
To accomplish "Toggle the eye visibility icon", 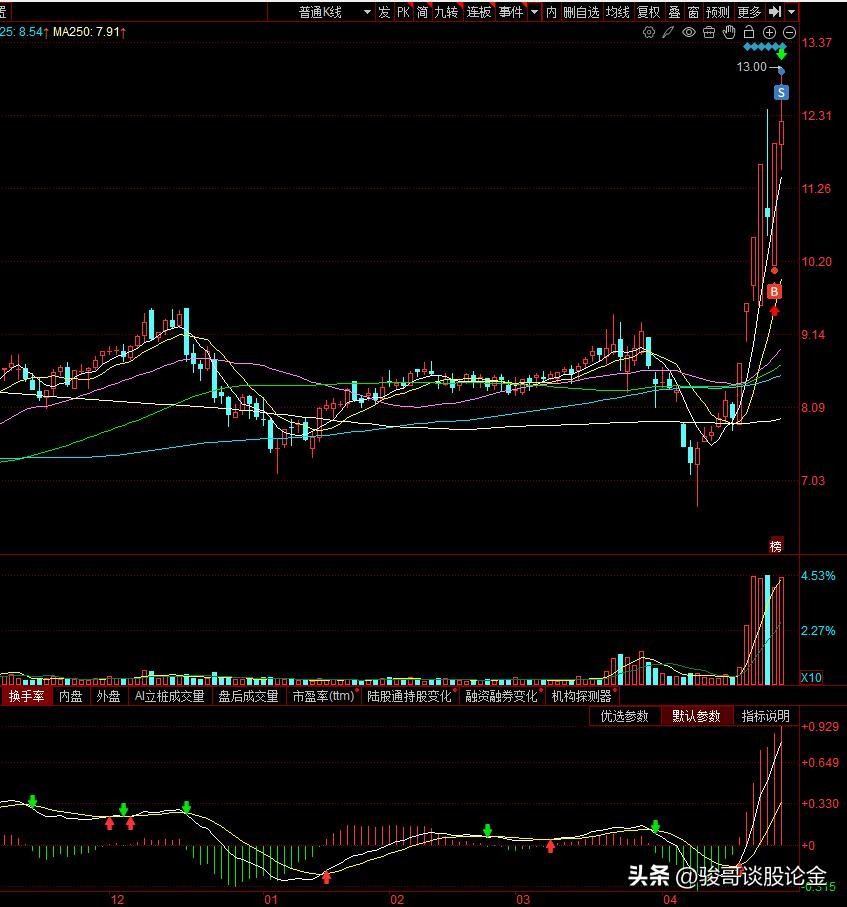I will [x=688, y=32].
